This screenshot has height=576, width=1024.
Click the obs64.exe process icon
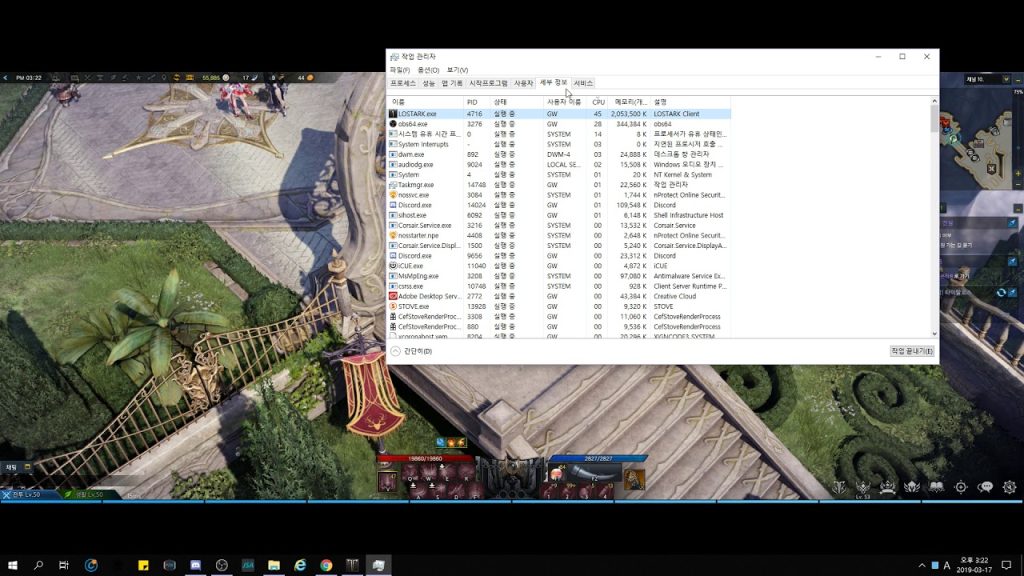[393, 124]
